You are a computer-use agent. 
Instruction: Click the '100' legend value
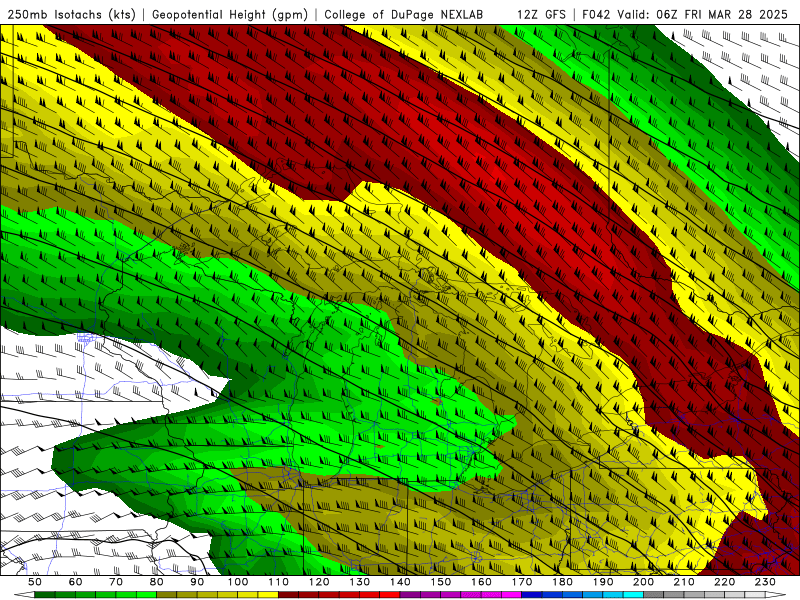(x=238, y=582)
